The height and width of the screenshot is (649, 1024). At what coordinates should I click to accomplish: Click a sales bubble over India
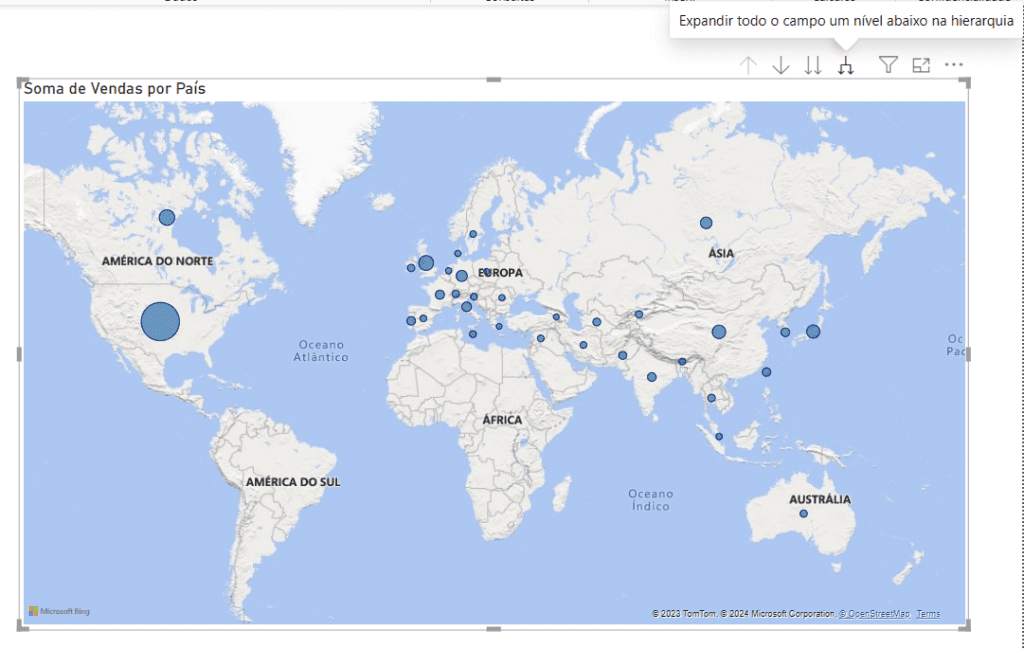point(651,378)
